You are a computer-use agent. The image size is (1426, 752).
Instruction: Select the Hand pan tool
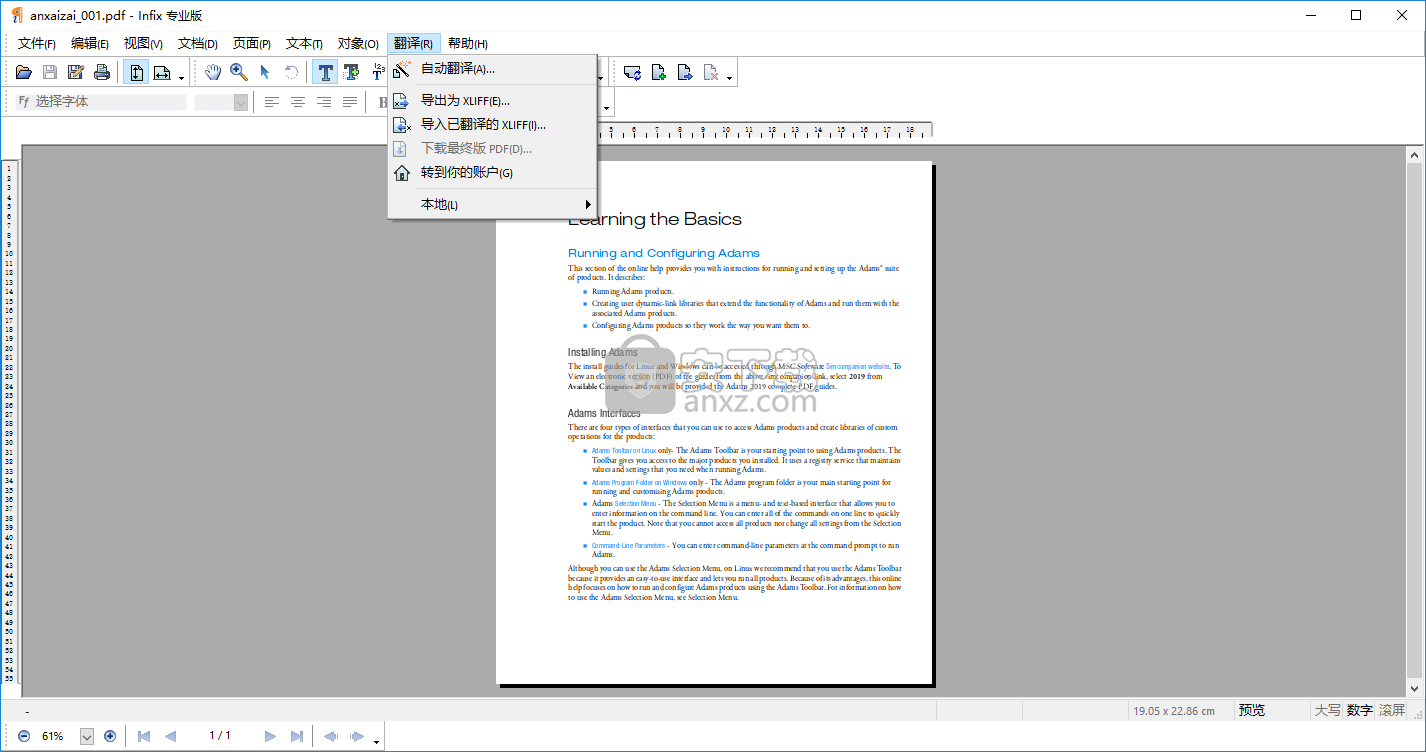[x=213, y=72]
